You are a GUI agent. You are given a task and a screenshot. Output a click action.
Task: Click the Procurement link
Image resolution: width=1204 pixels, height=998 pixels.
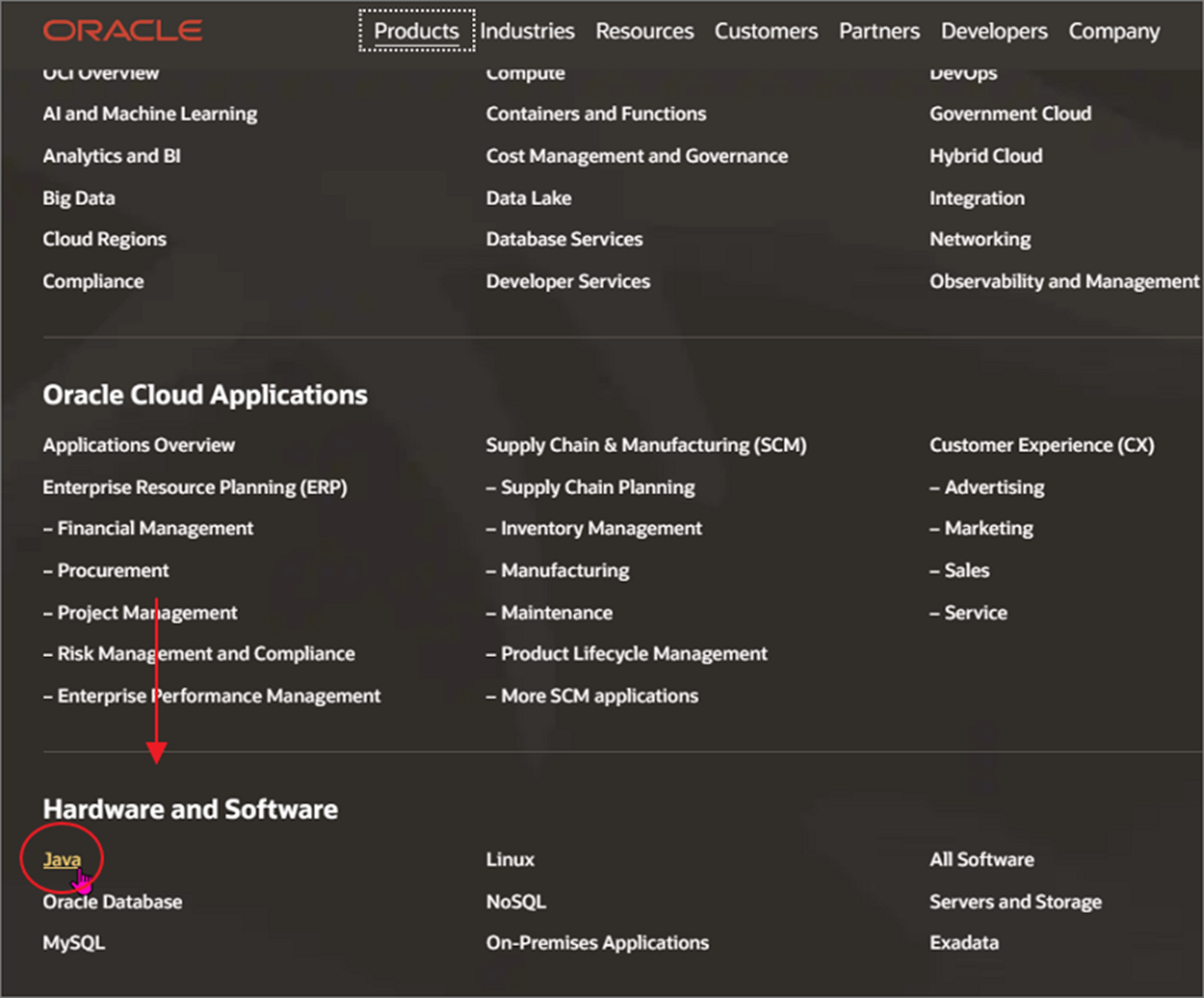click(x=106, y=570)
